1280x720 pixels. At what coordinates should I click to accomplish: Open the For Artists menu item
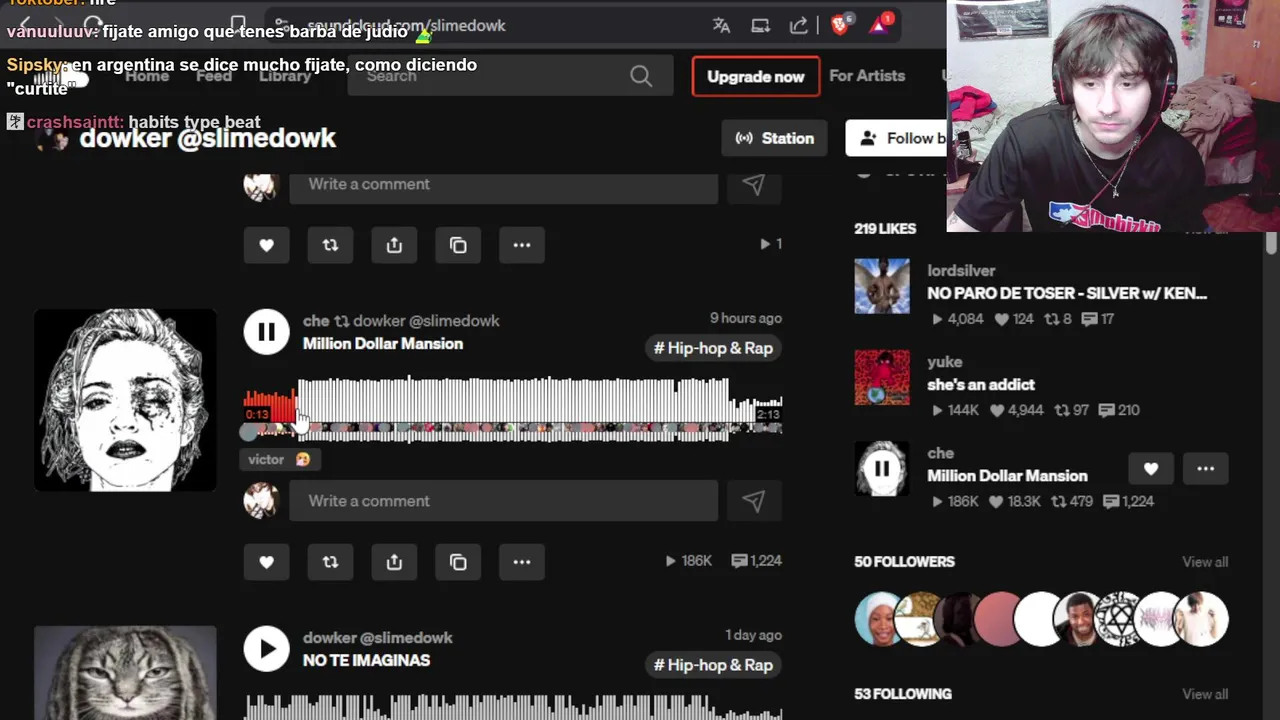click(867, 76)
